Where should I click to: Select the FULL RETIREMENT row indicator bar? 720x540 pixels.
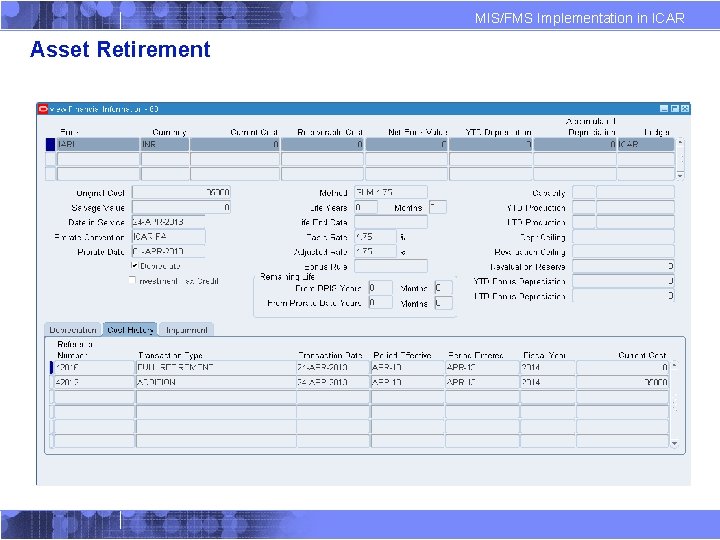click(x=51, y=367)
